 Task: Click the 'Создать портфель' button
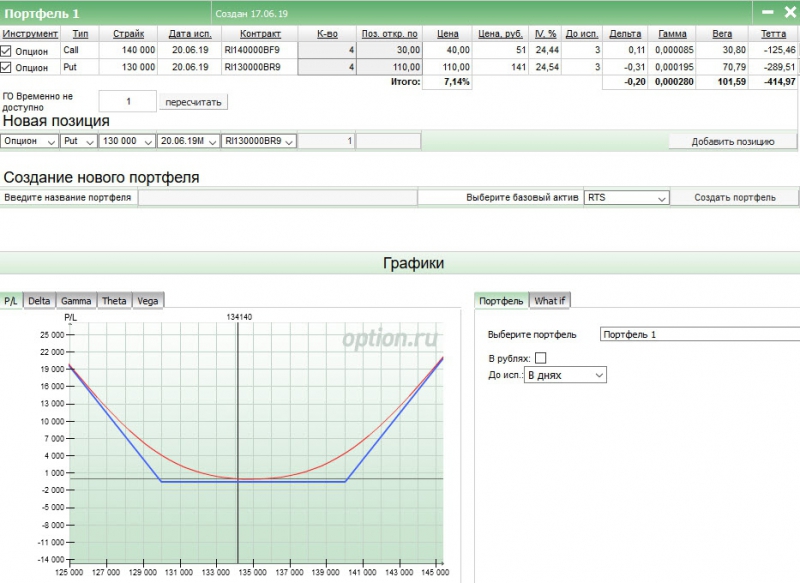734,198
